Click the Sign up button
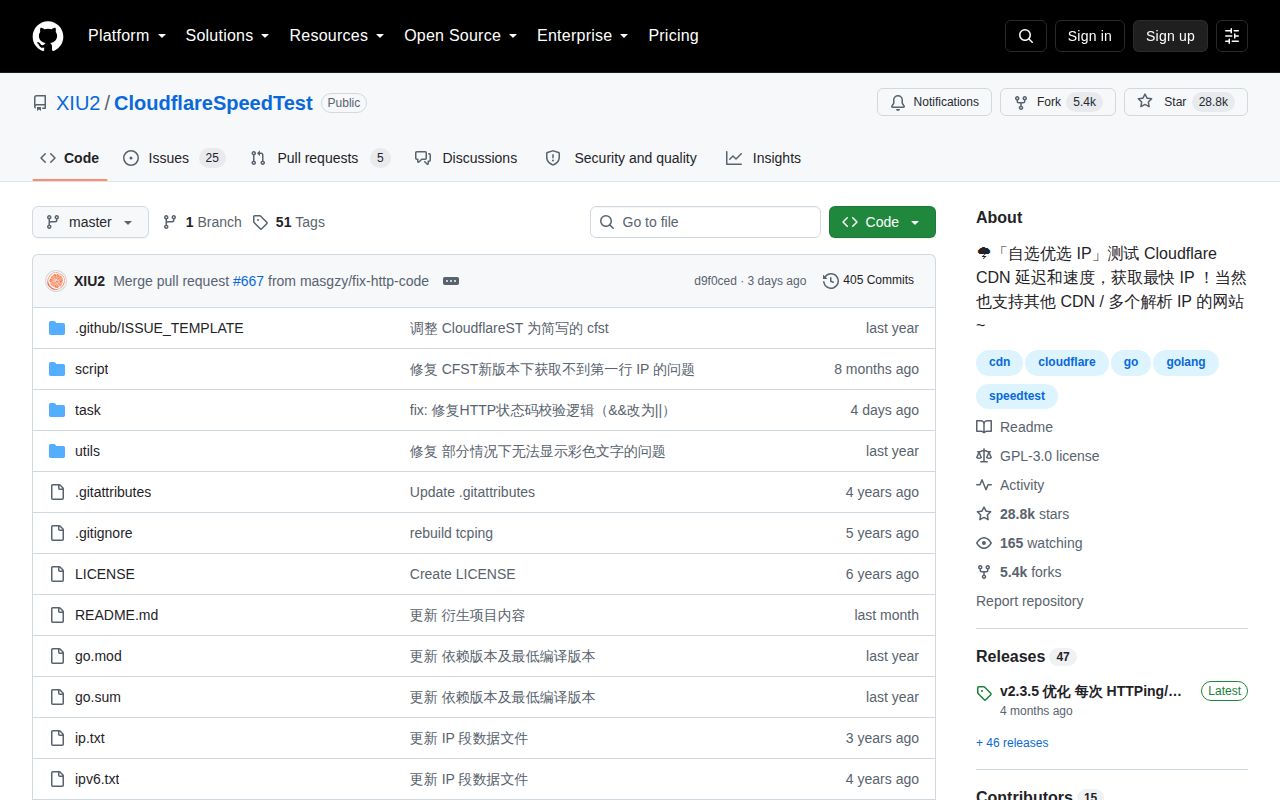1280x800 pixels. [x=1170, y=36]
